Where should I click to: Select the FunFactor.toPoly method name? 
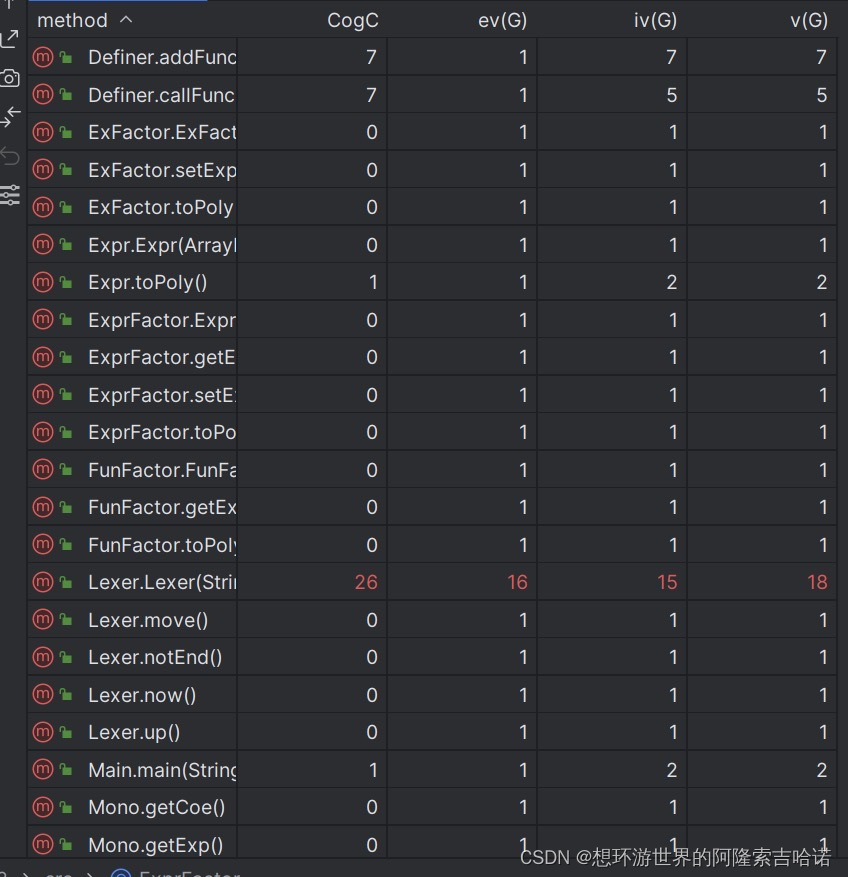[162, 545]
